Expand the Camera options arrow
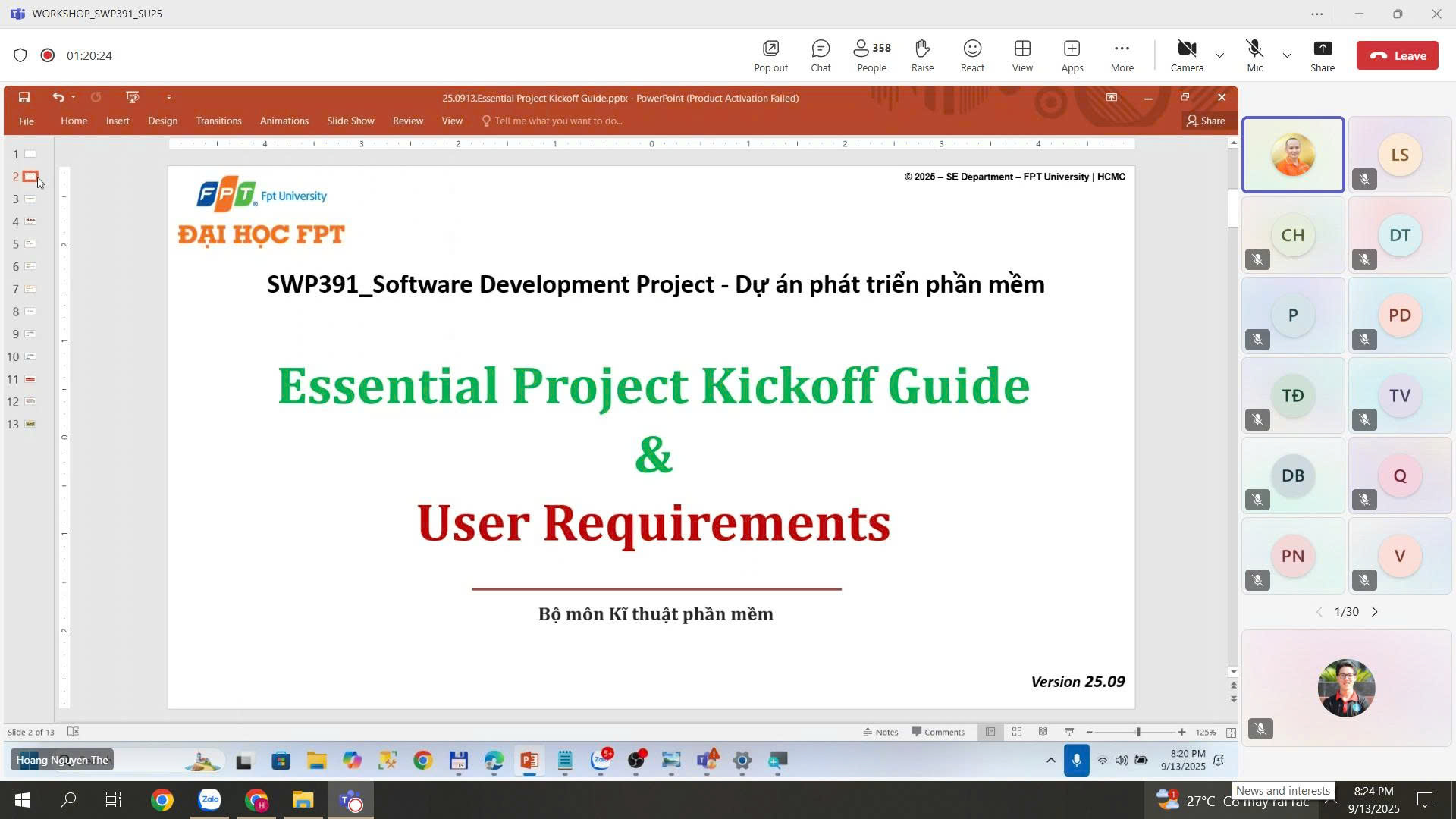This screenshot has width=1456, height=819. pos(1219,55)
